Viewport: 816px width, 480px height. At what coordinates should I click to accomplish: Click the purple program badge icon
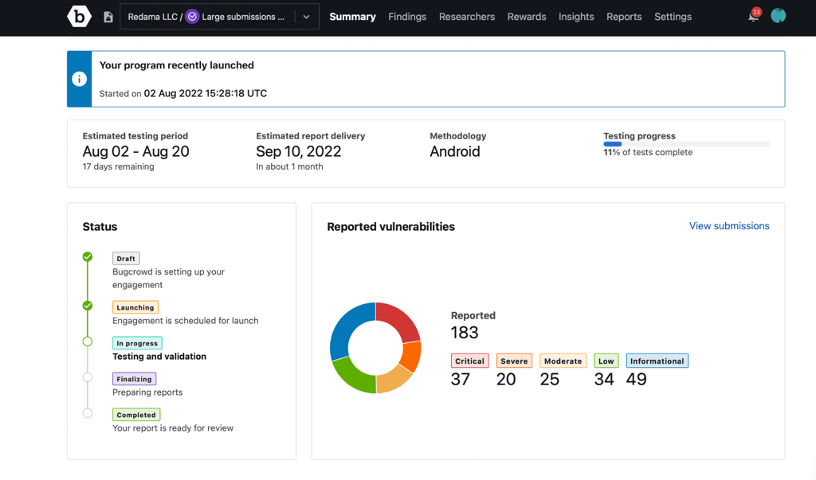[193, 17]
